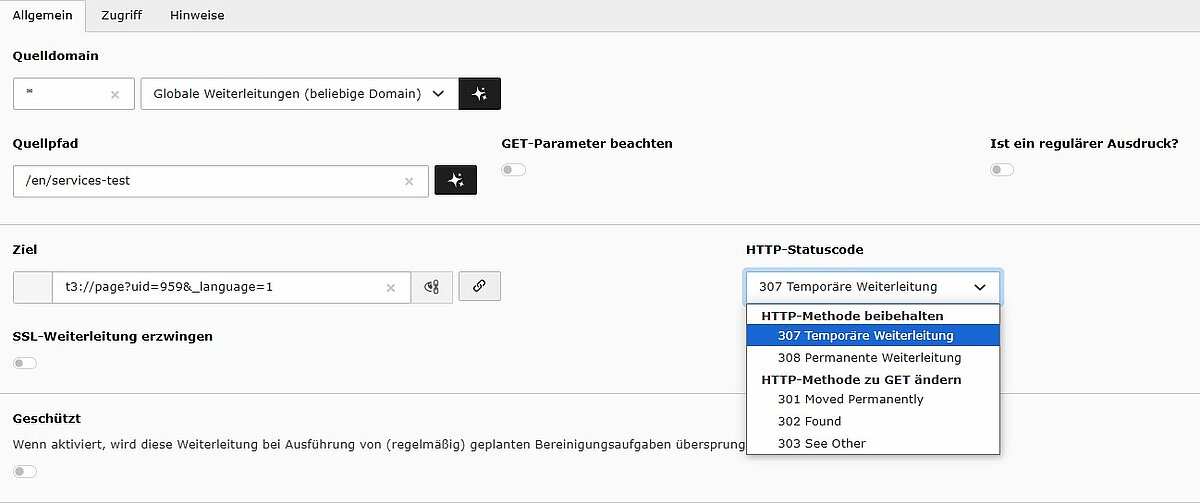This screenshot has width=1200, height=503.
Task: Collapse the HTTP-Statuscode dropdown
Action: [872, 287]
